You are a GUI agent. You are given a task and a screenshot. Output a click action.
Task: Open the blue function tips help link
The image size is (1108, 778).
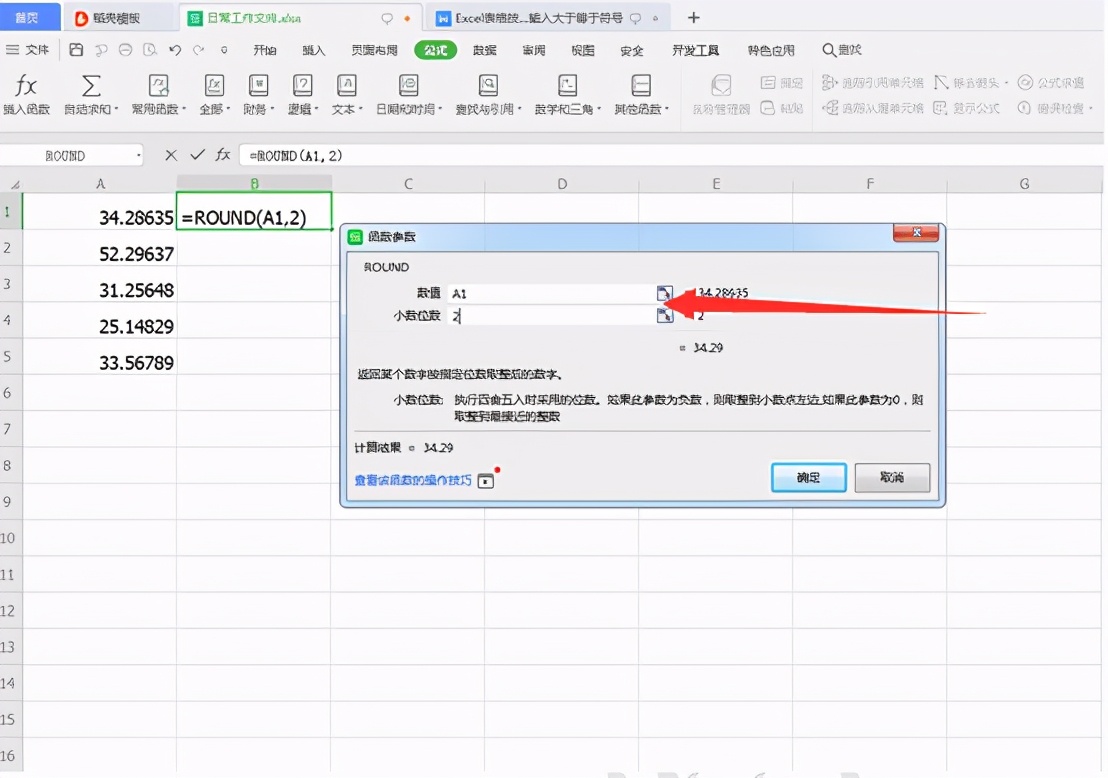[413, 481]
